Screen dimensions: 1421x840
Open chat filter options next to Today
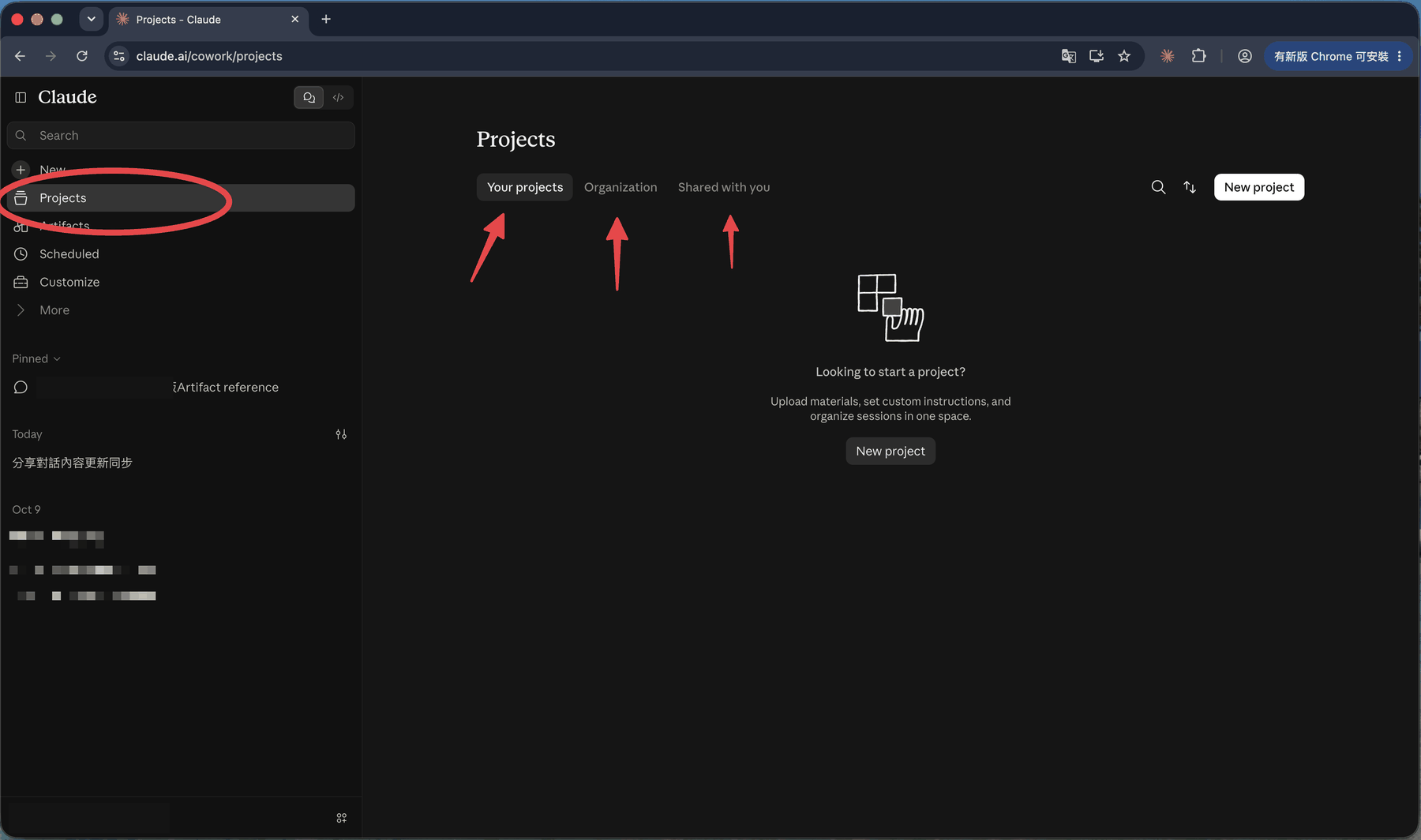click(x=341, y=434)
